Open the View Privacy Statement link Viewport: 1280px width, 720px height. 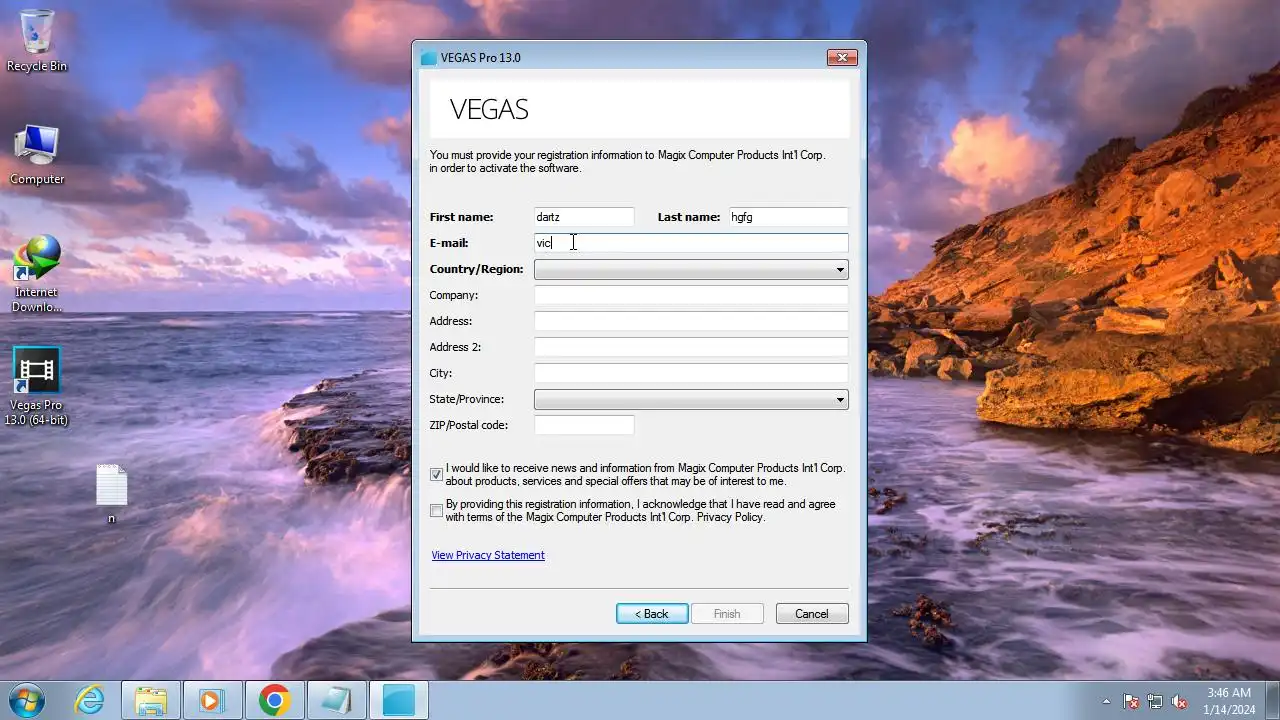tap(488, 555)
